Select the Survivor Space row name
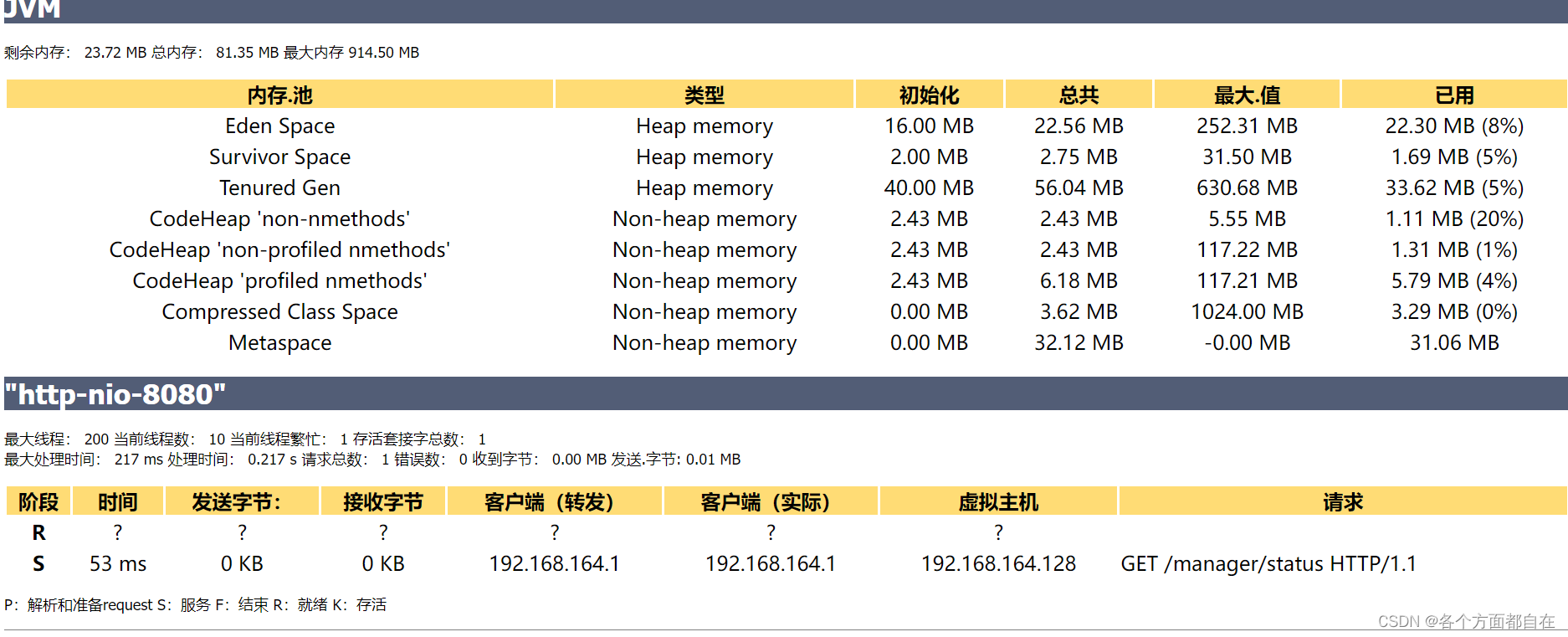 279,157
